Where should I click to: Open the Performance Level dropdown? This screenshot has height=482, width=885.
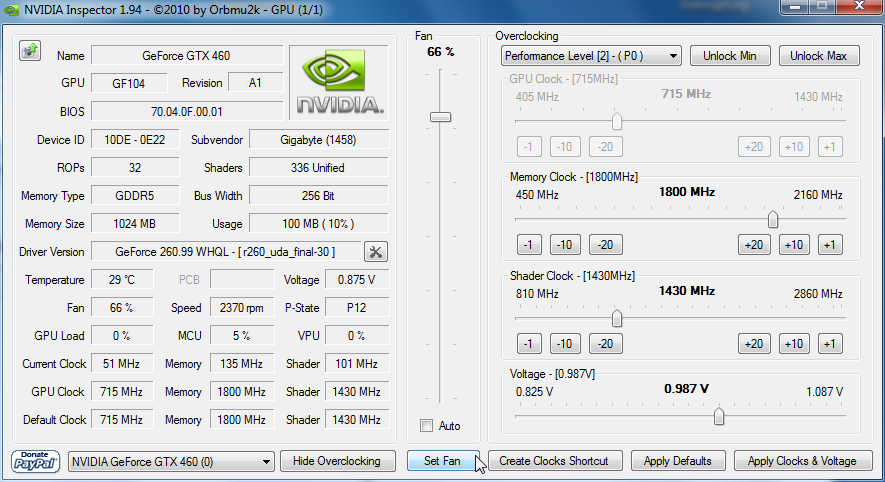coord(591,56)
